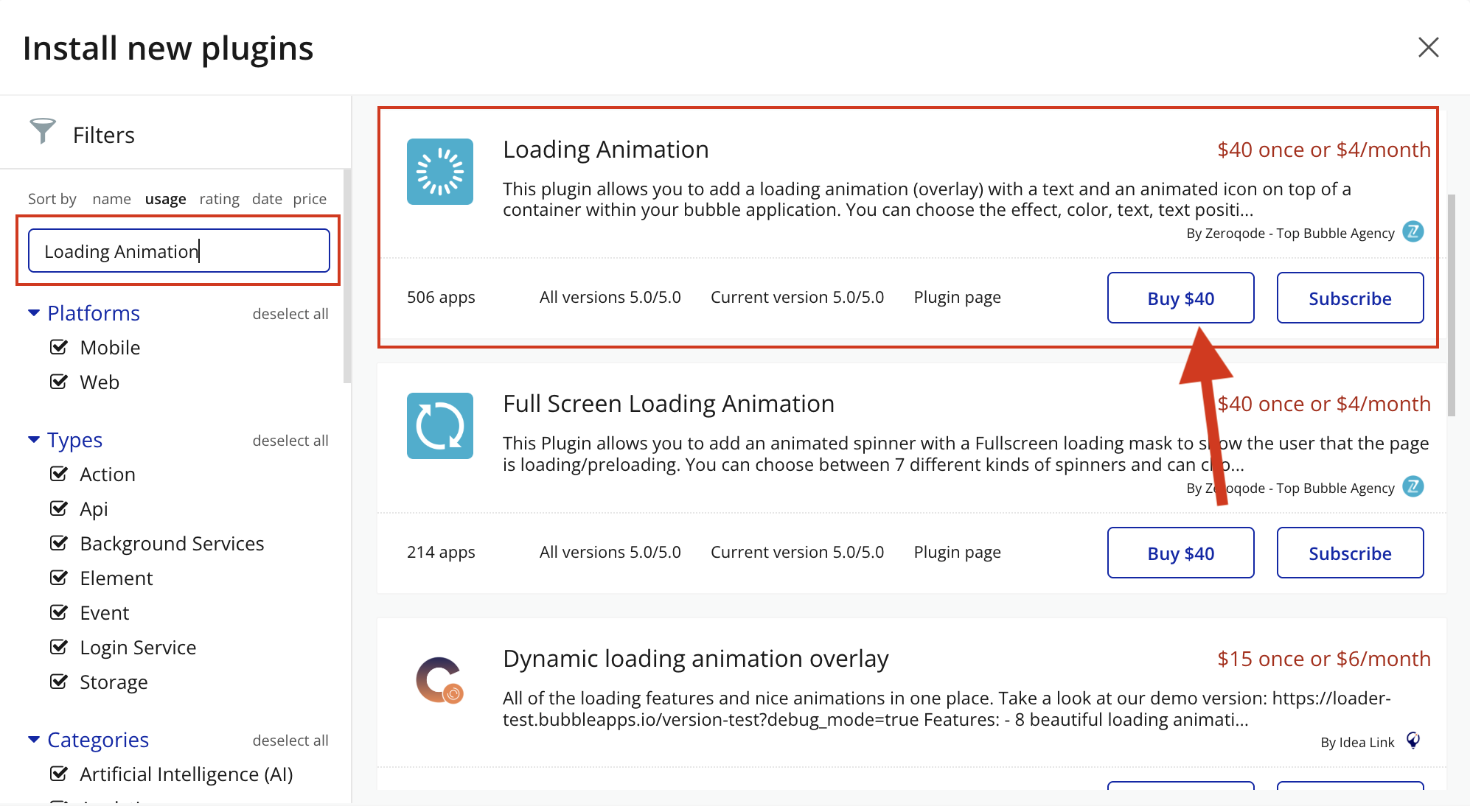1470x812 pixels.
Task: Uncheck the Artificial Intelligence (AI) category
Action: point(59,774)
